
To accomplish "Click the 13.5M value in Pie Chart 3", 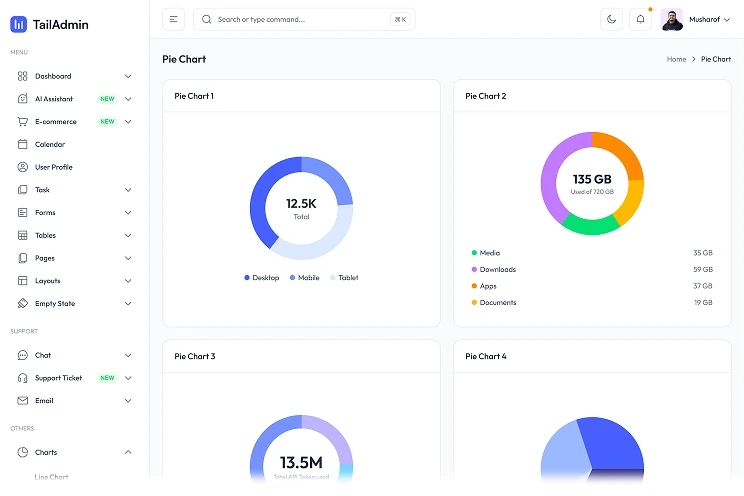I will tap(301, 462).
